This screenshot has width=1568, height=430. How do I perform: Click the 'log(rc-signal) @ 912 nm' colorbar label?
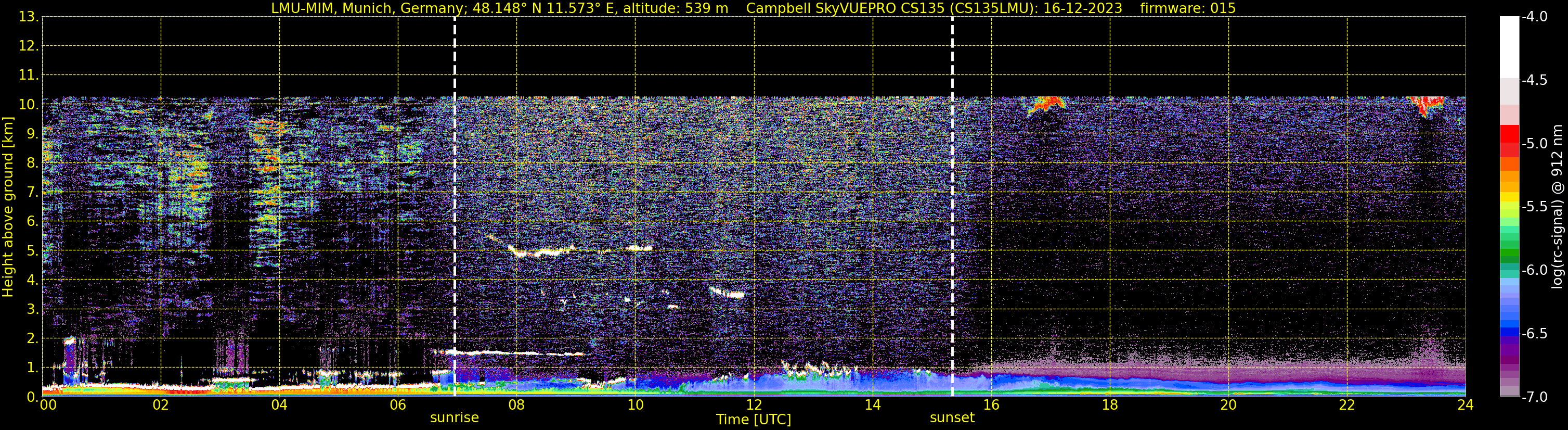click(x=1557, y=207)
